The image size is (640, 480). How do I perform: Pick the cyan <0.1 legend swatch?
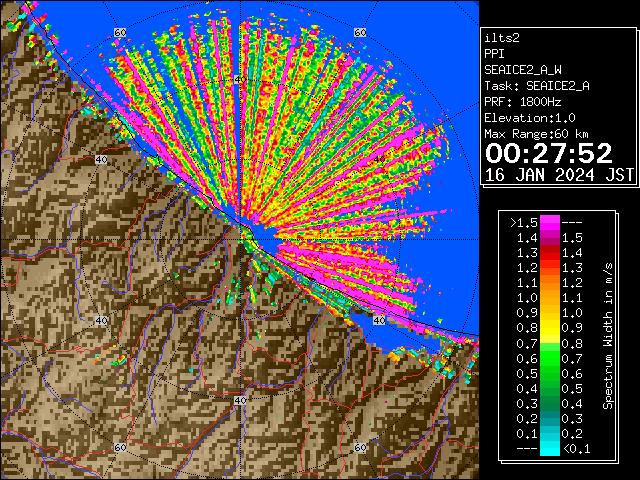550,448
